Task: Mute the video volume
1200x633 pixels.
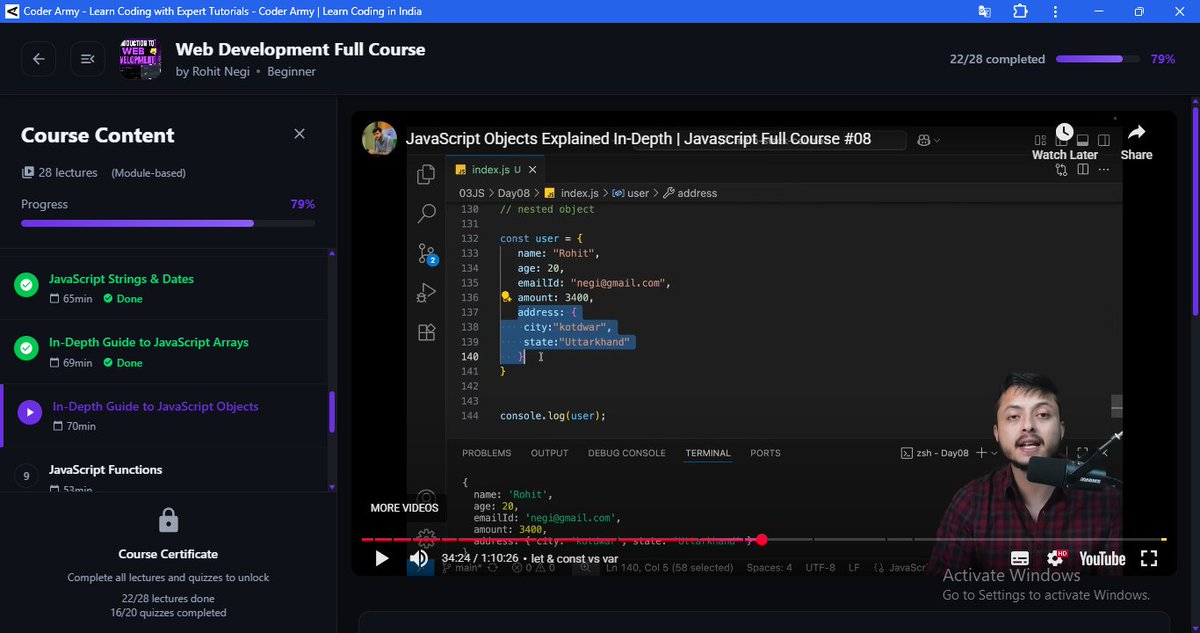Action: click(x=419, y=558)
